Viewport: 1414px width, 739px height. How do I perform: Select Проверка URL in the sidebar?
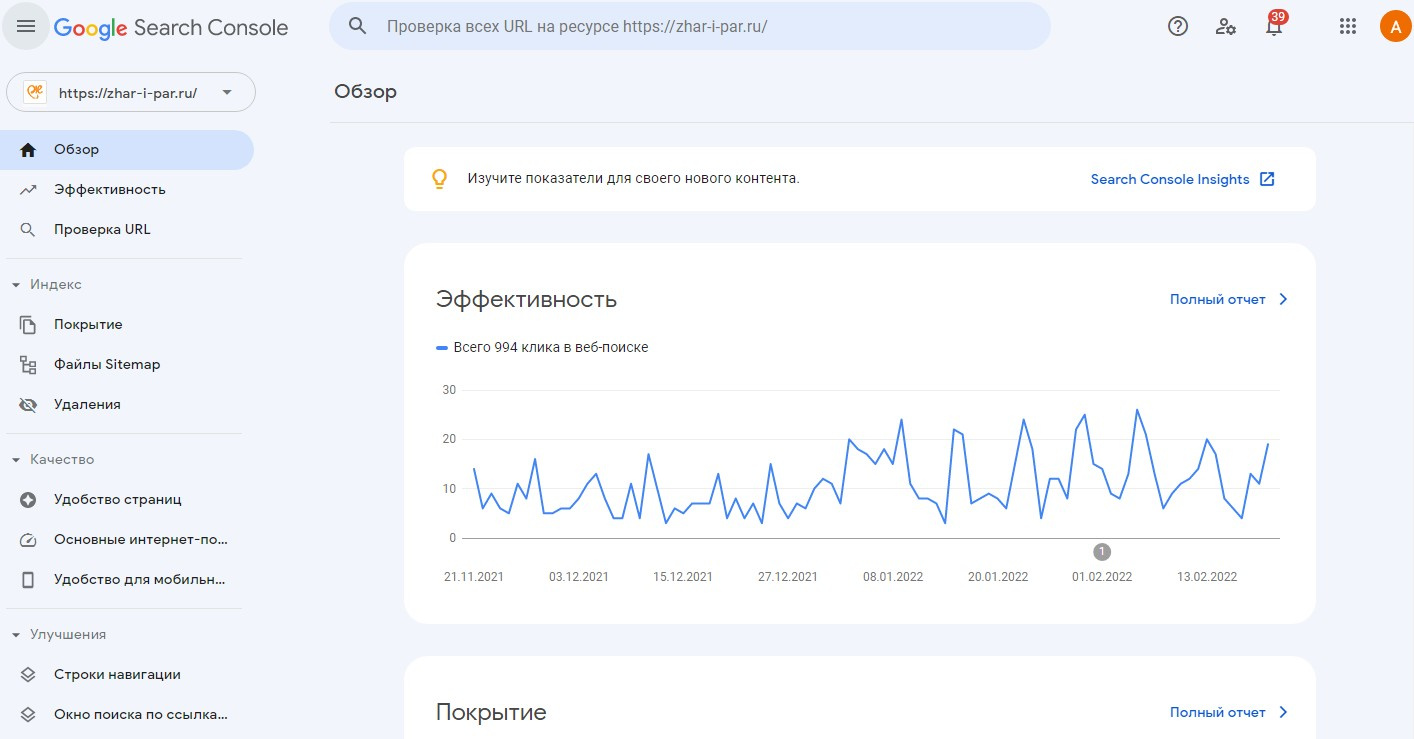point(102,230)
